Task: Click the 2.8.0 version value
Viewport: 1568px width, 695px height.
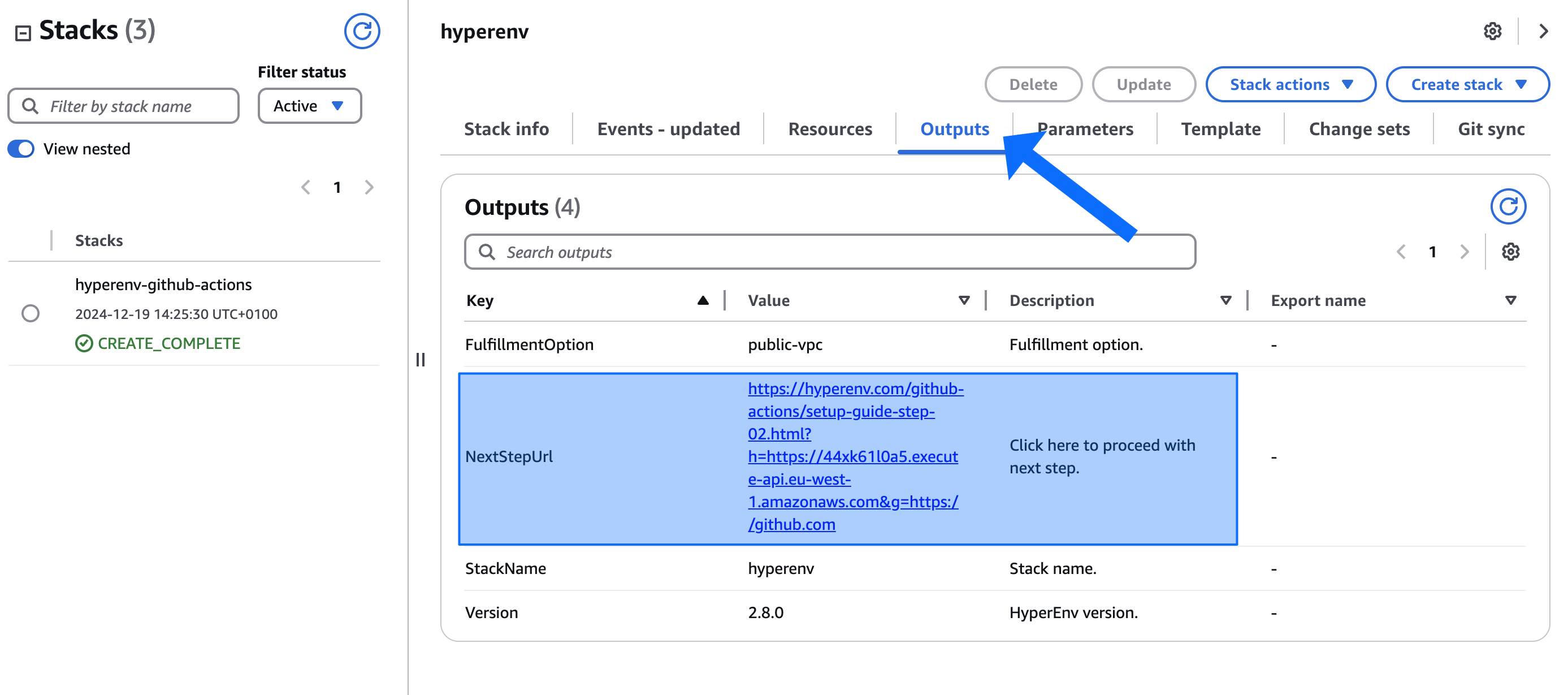Action: pyautogui.click(x=766, y=612)
